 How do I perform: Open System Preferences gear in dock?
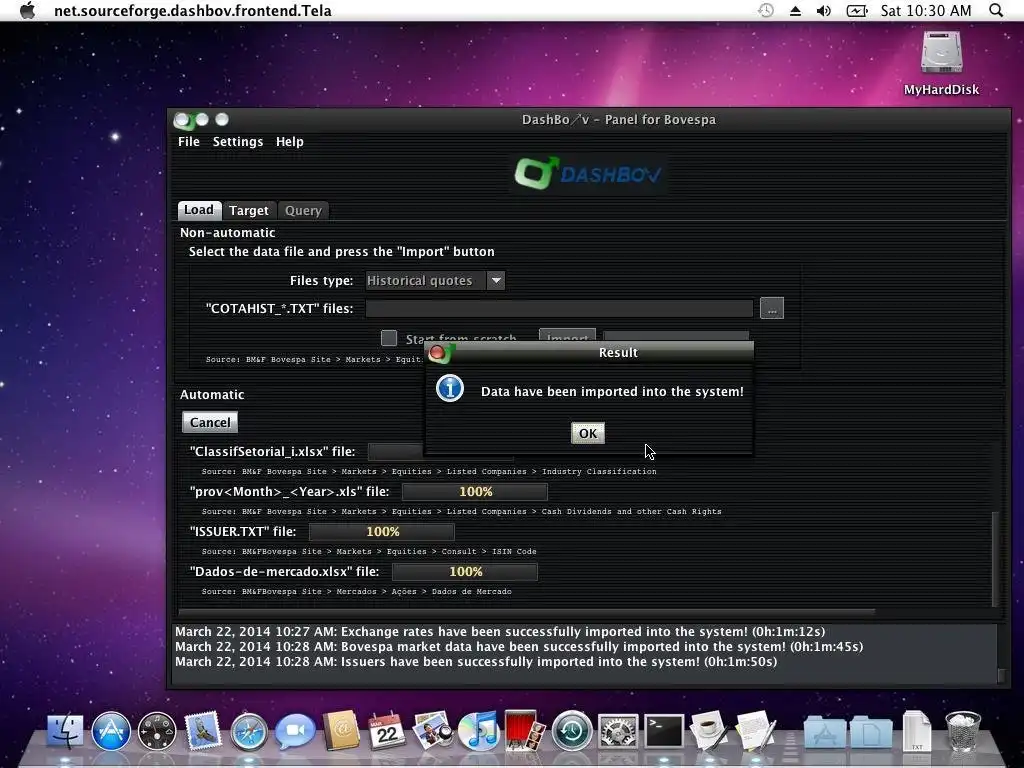(x=617, y=731)
